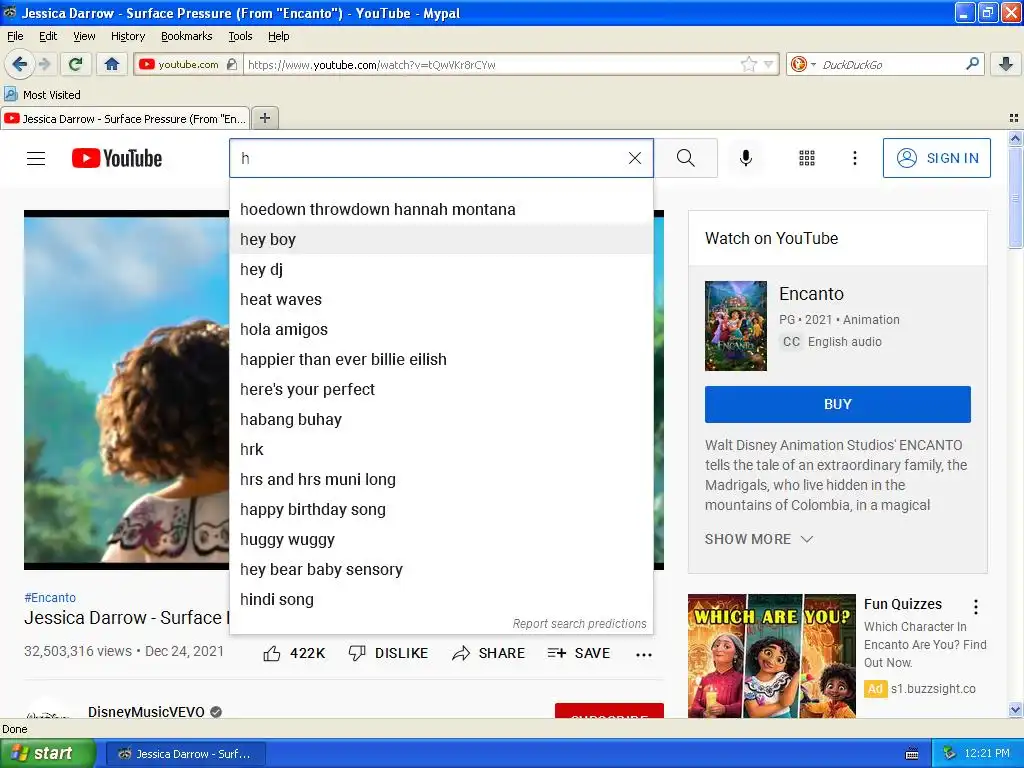Open Most Visited bookmarks folder
This screenshot has width=1024, height=768.
tap(42, 95)
